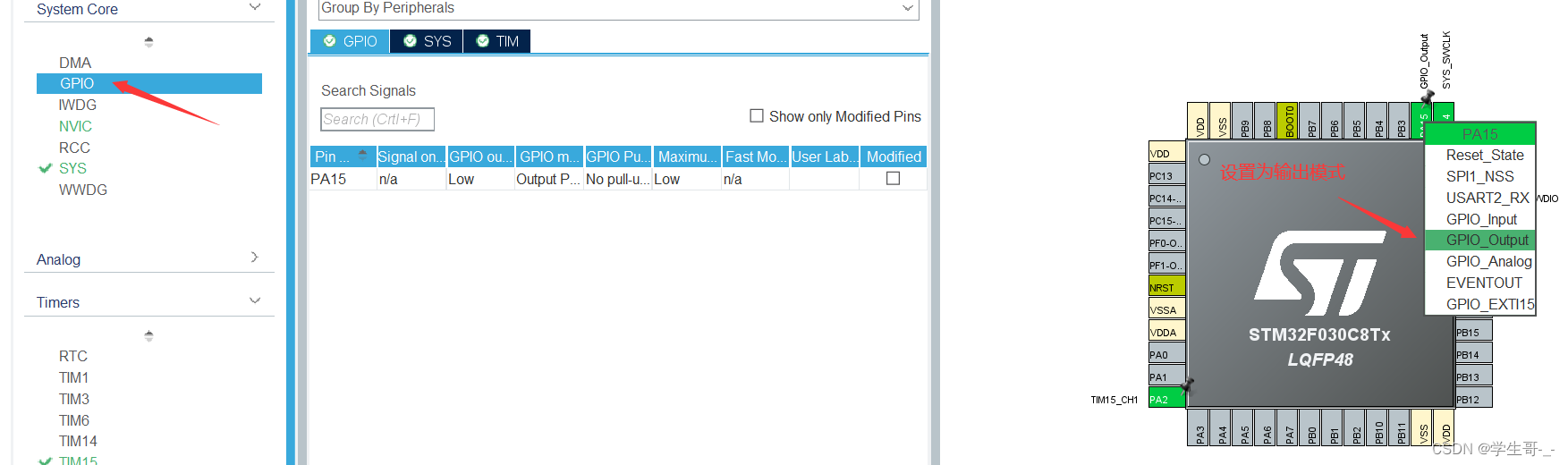
Task: Click Output P... mode cell for PA15
Action: (548, 179)
